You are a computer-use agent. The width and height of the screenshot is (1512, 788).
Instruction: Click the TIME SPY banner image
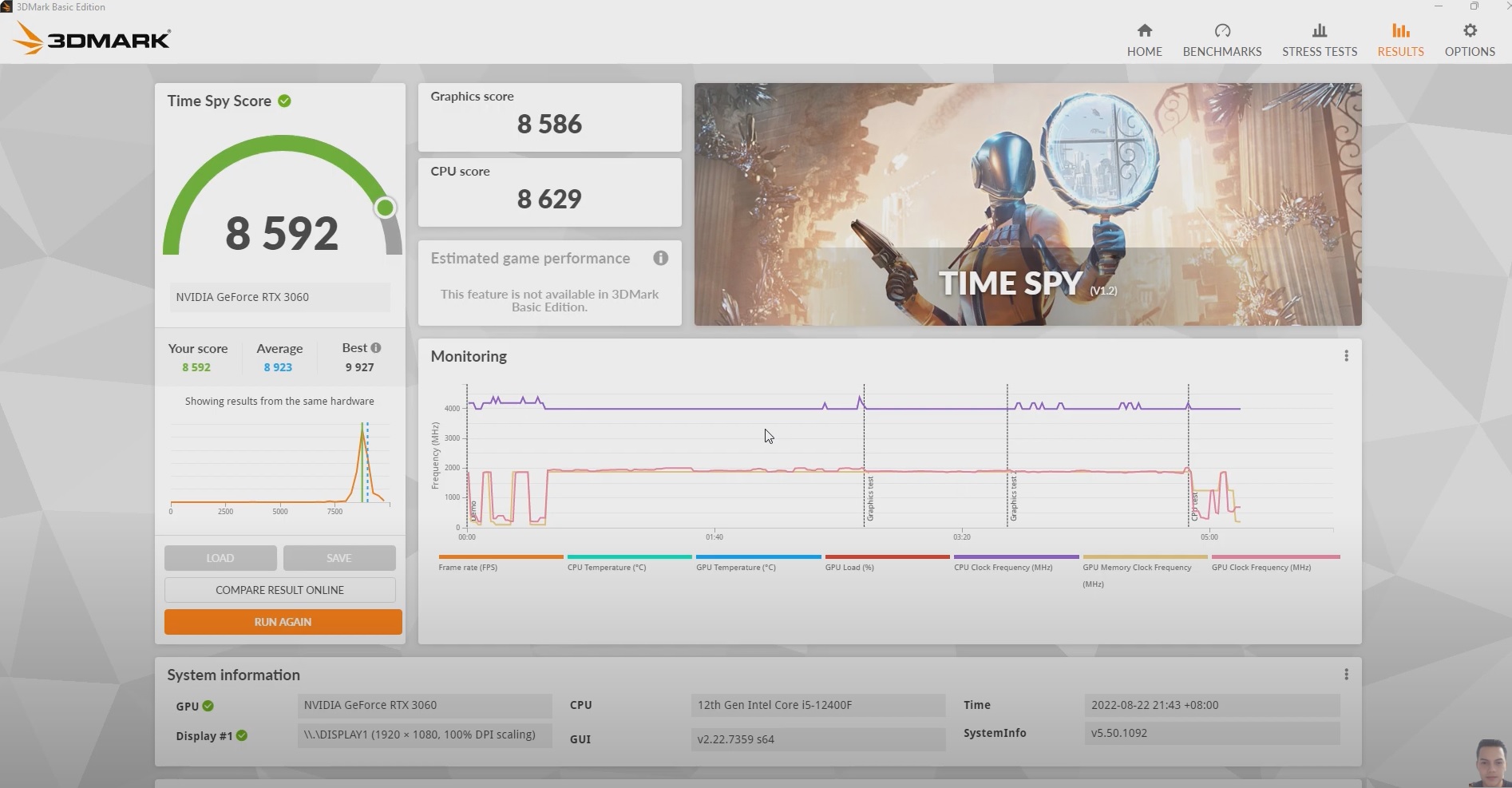1027,204
